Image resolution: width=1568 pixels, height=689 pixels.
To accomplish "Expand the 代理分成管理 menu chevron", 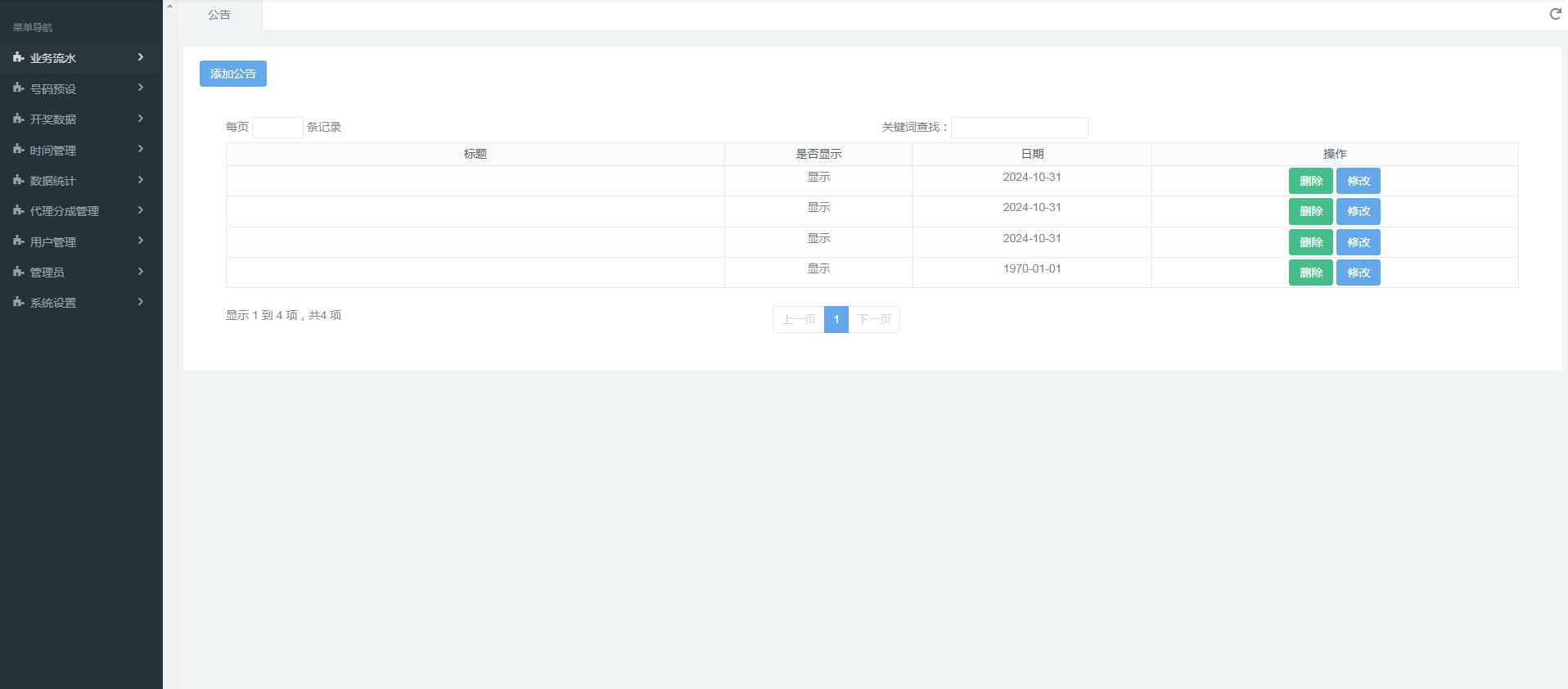I will 141,210.
